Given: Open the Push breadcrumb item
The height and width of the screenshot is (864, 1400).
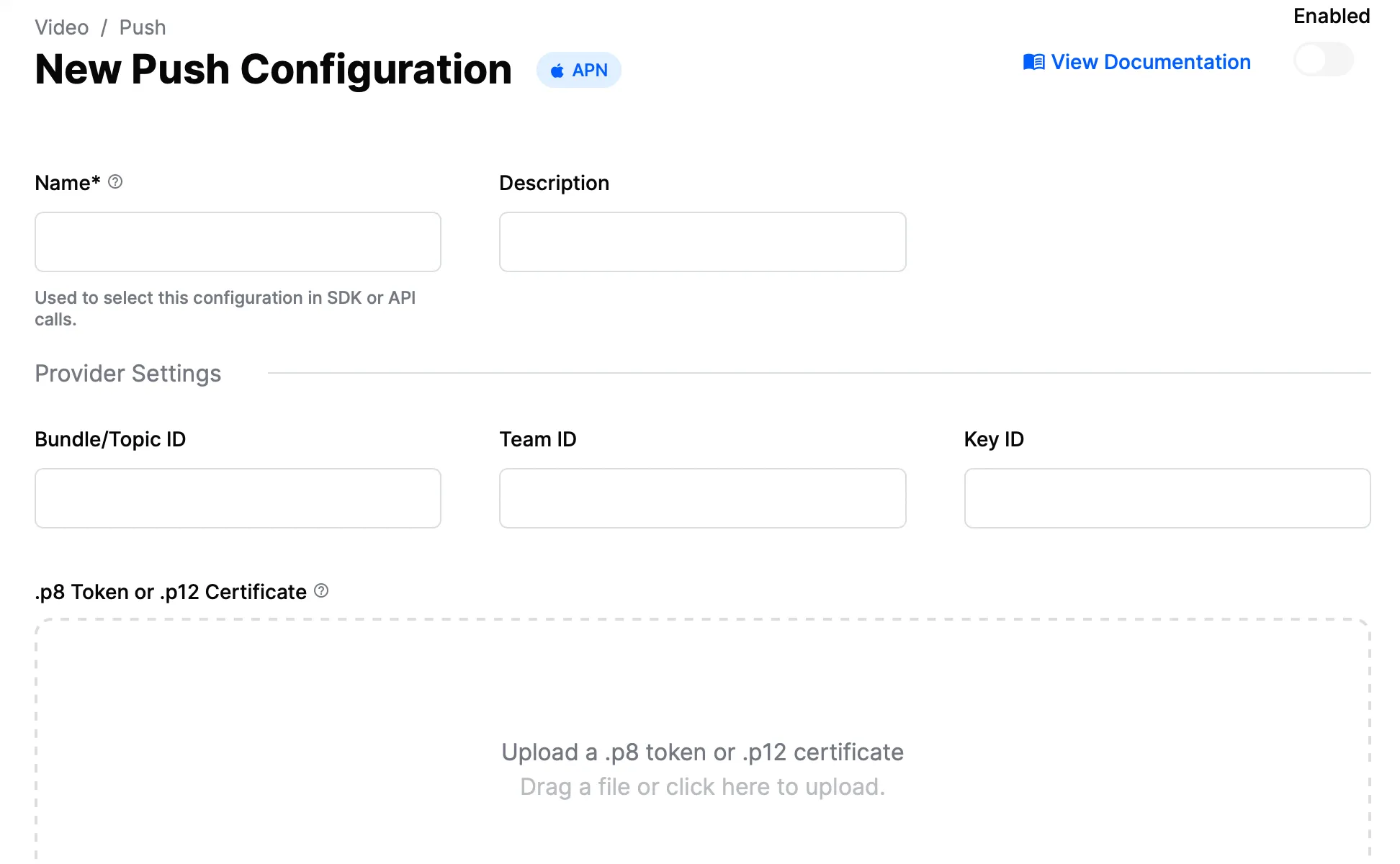Looking at the screenshot, I should pos(143,27).
